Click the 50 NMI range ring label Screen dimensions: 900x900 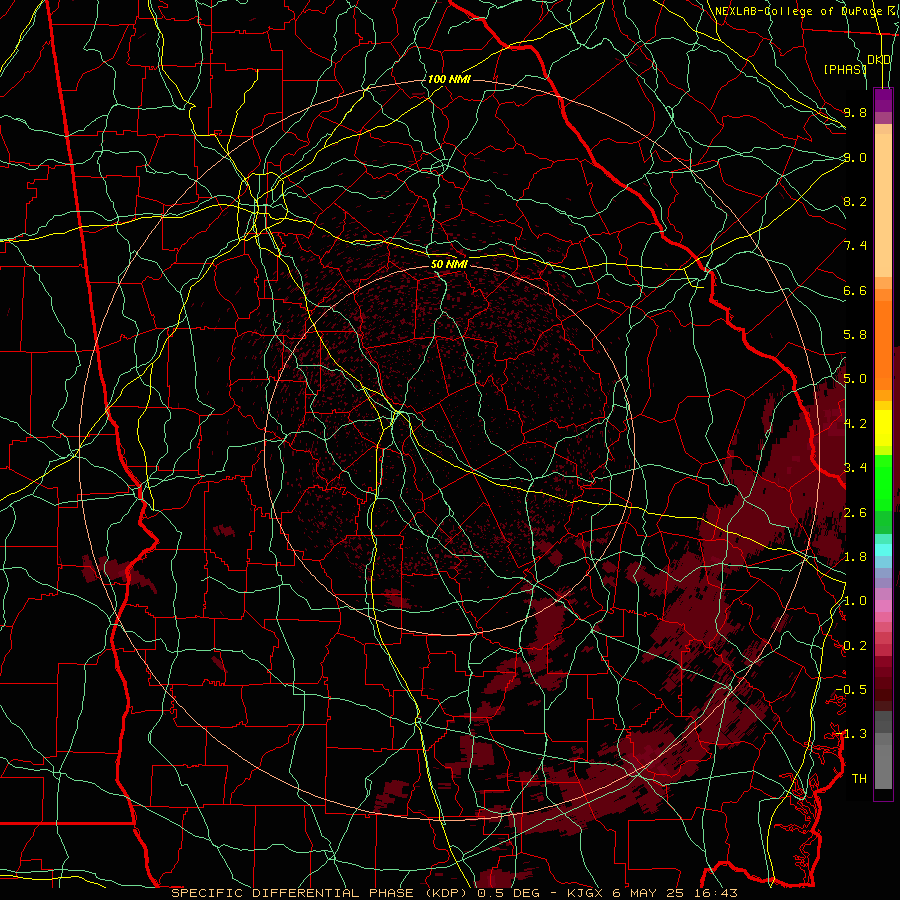449,265
